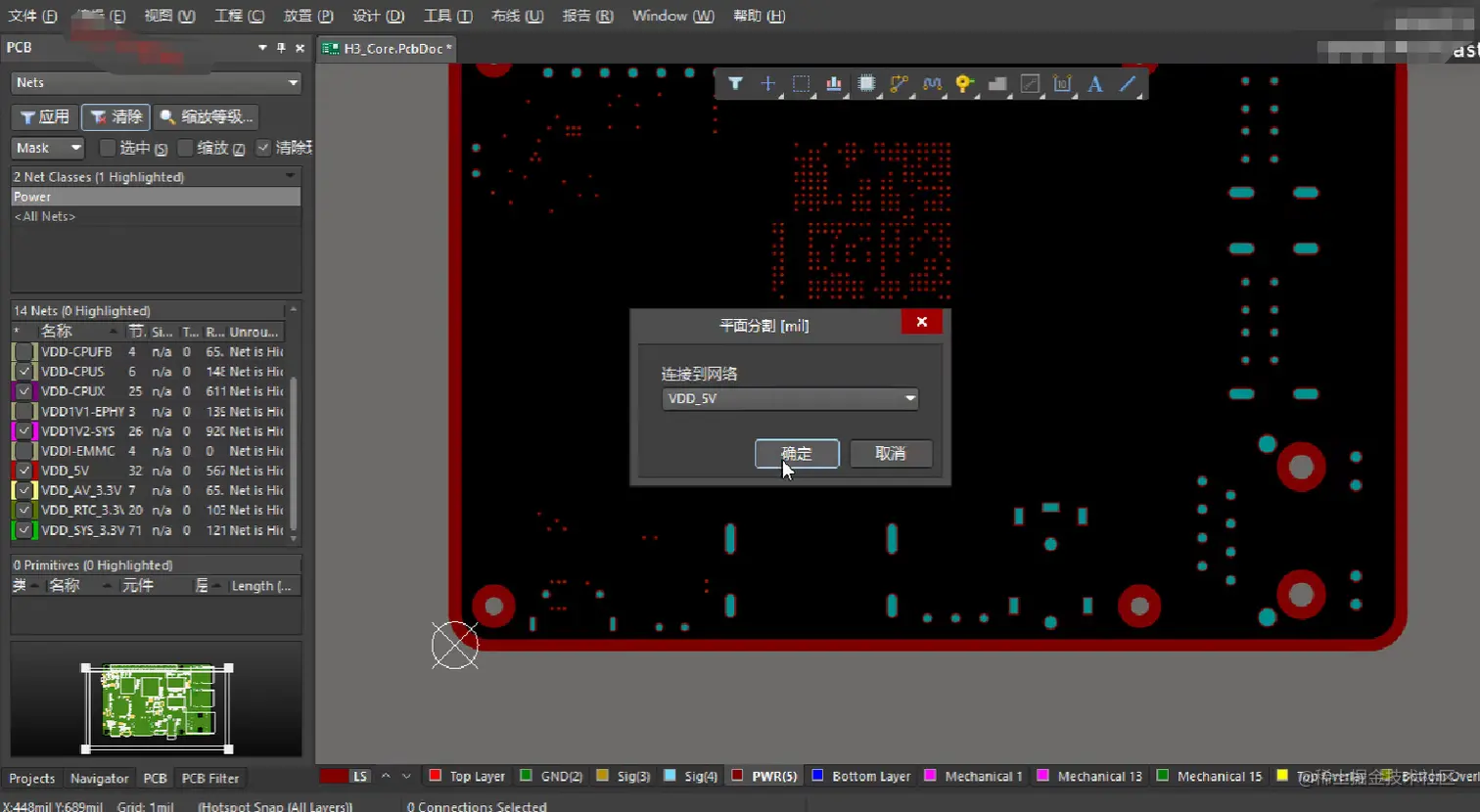Open the 放置 (P) menu

(308, 16)
